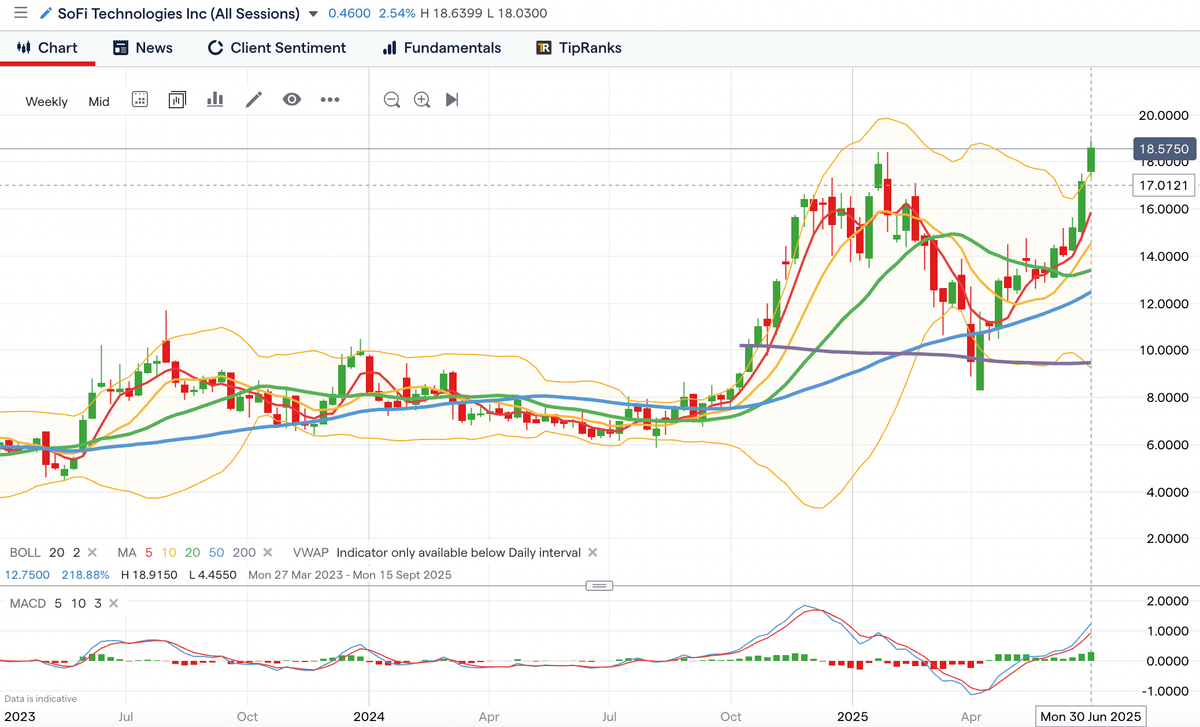Click the Mon 30 Jun 2025 date marker

tap(1089, 716)
